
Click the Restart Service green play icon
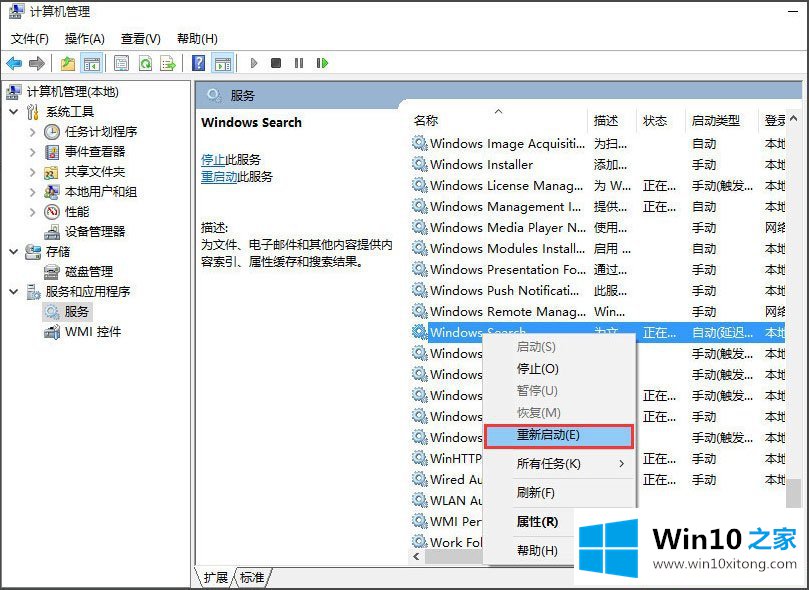click(322, 63)
